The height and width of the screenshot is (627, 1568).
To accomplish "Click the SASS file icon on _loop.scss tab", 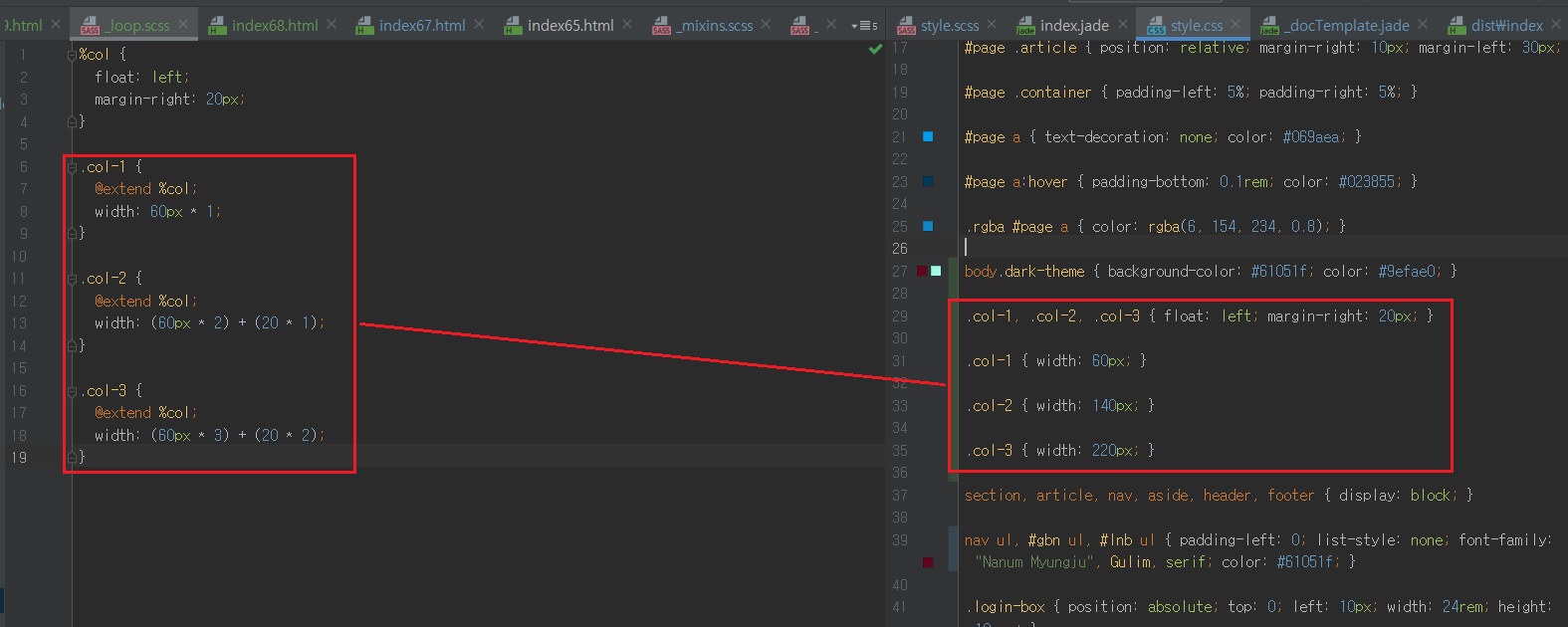I will (90, 26).
